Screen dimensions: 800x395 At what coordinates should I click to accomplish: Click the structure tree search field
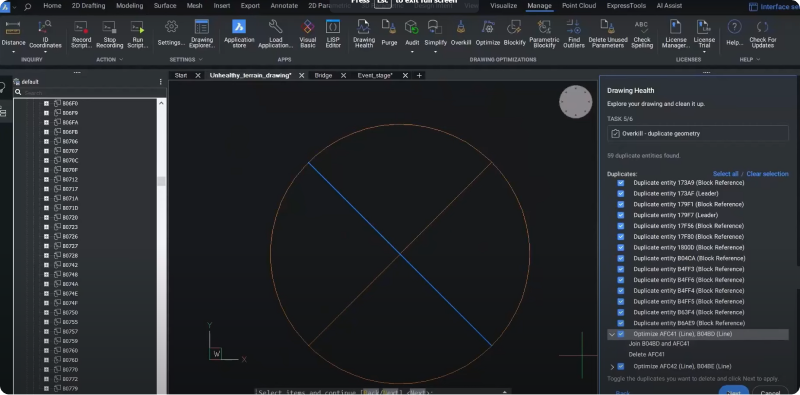click(x=90, y=93)
